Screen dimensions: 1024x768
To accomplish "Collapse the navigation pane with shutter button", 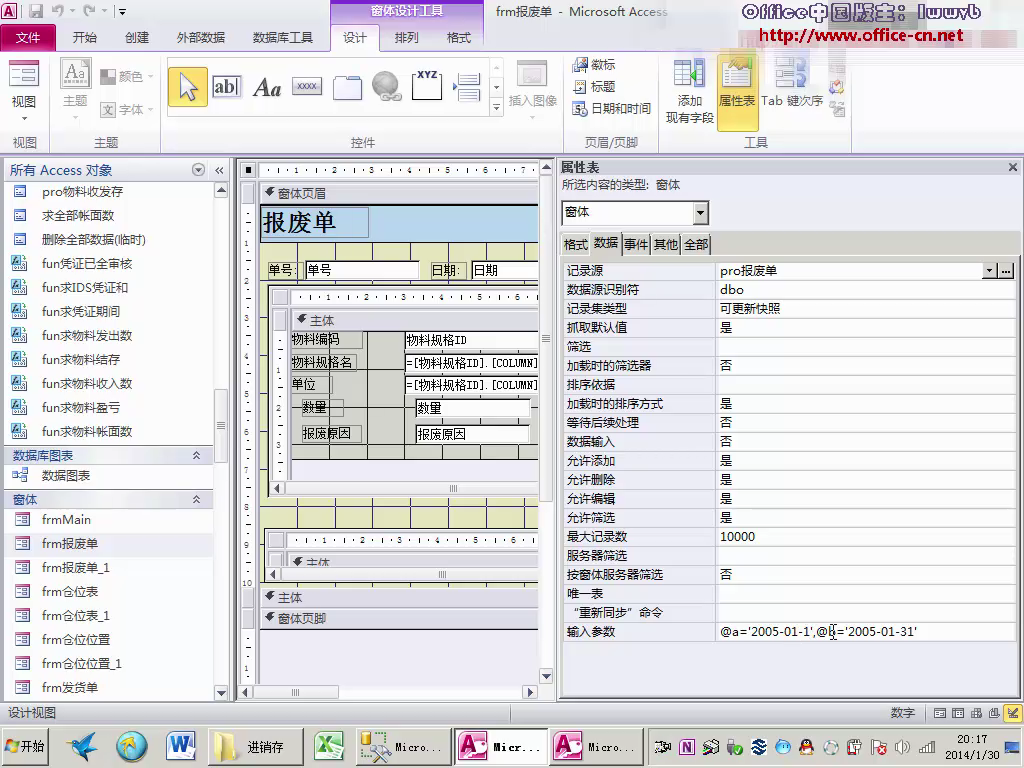I will coord(219,170).
